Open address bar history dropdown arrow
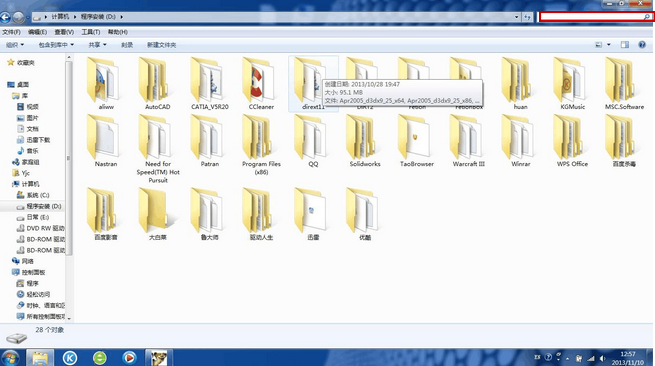Image resolution: width=655 pixels, height=366 pixels. [x=516, y=17]
